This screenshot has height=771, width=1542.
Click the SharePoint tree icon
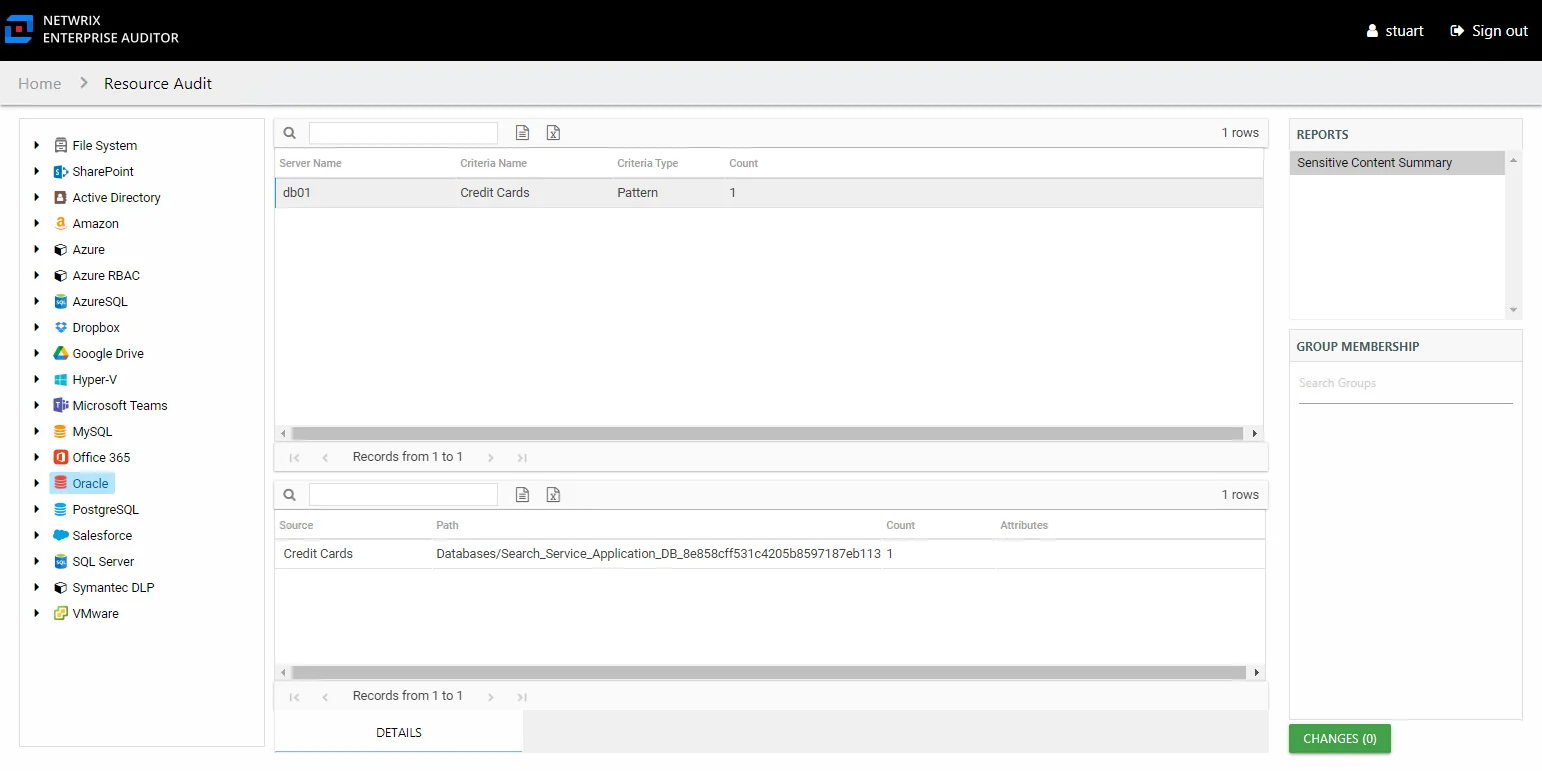click(x=61, y=171)
